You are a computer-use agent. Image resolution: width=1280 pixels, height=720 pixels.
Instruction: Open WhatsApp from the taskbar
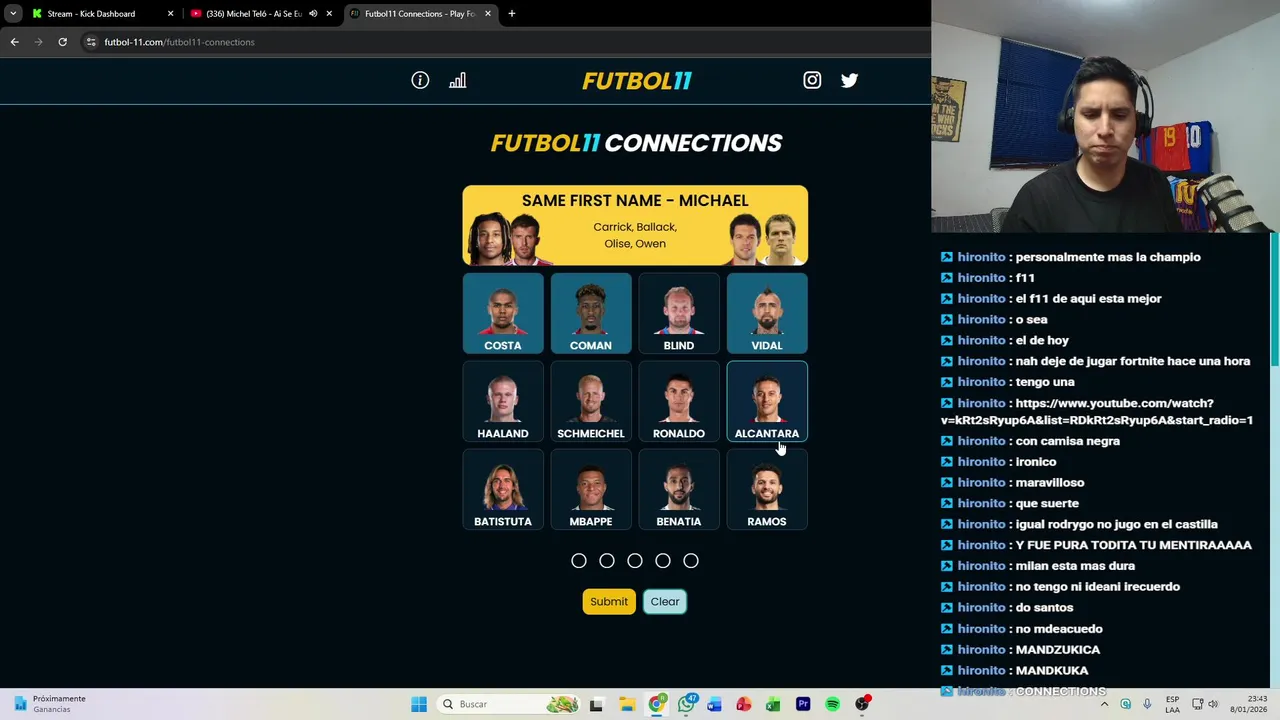tap(686, 704)
